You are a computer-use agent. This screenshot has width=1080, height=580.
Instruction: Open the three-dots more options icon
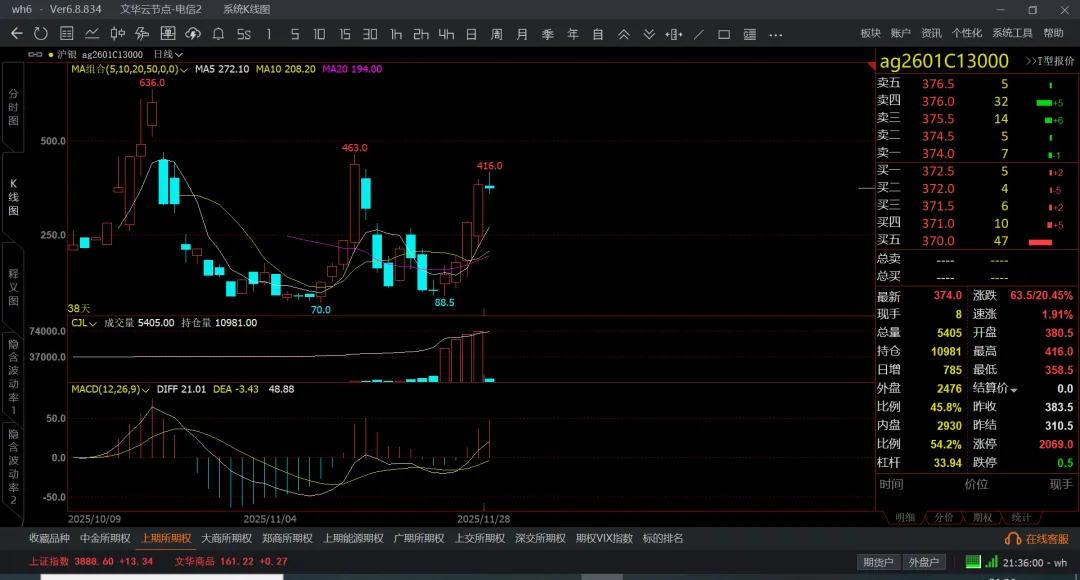click(776, 34)
